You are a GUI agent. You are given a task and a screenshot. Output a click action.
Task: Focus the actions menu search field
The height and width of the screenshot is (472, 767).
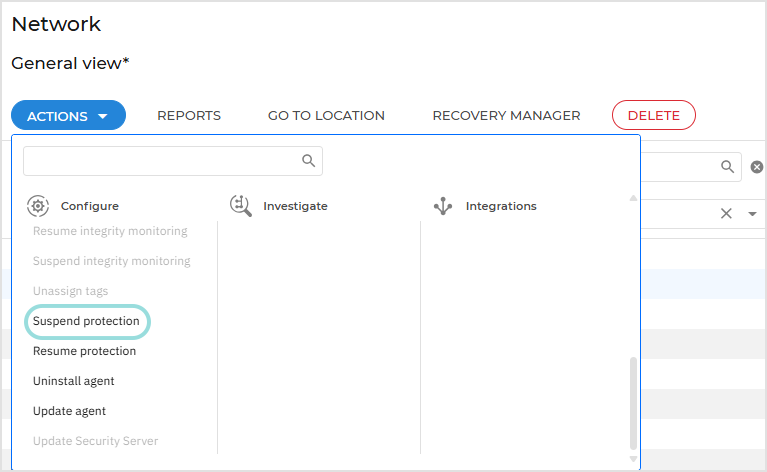160,161
